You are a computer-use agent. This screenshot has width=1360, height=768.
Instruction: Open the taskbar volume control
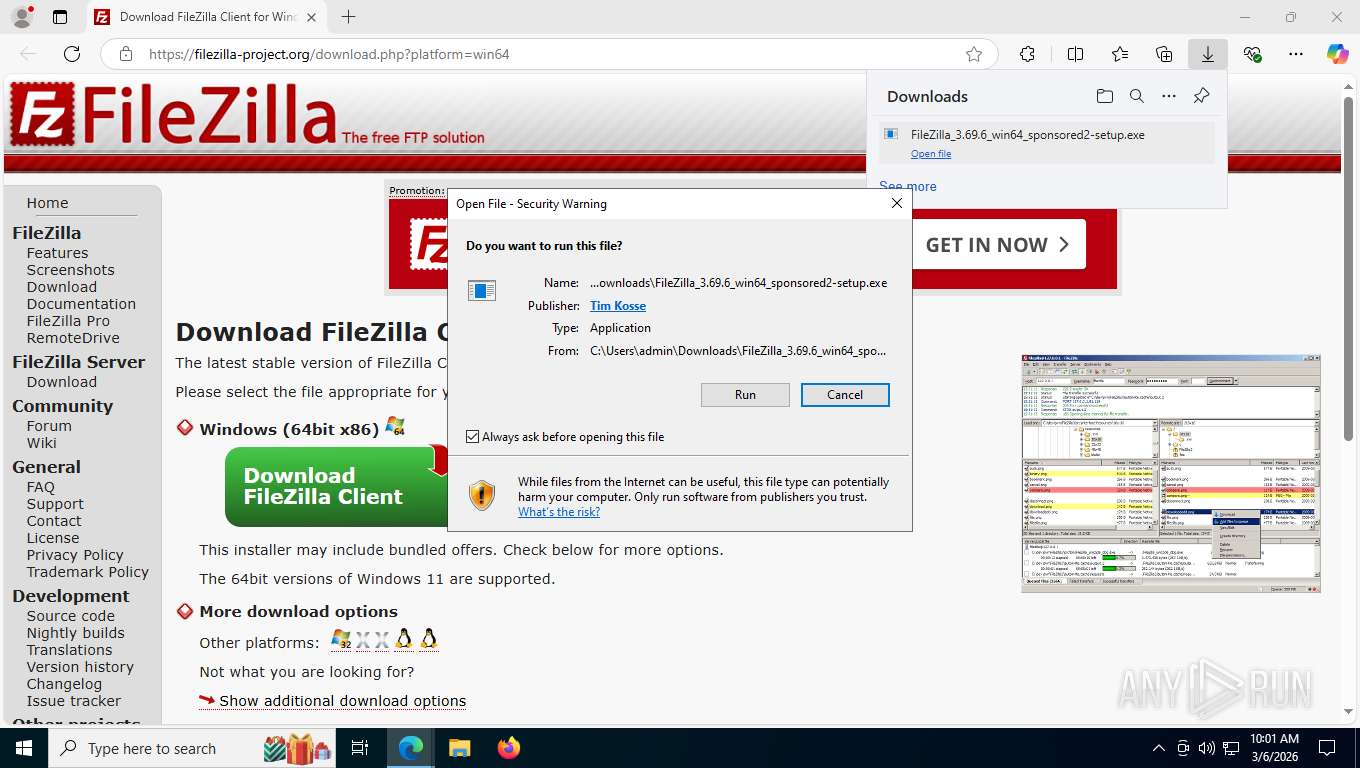tap(1207, 748)
